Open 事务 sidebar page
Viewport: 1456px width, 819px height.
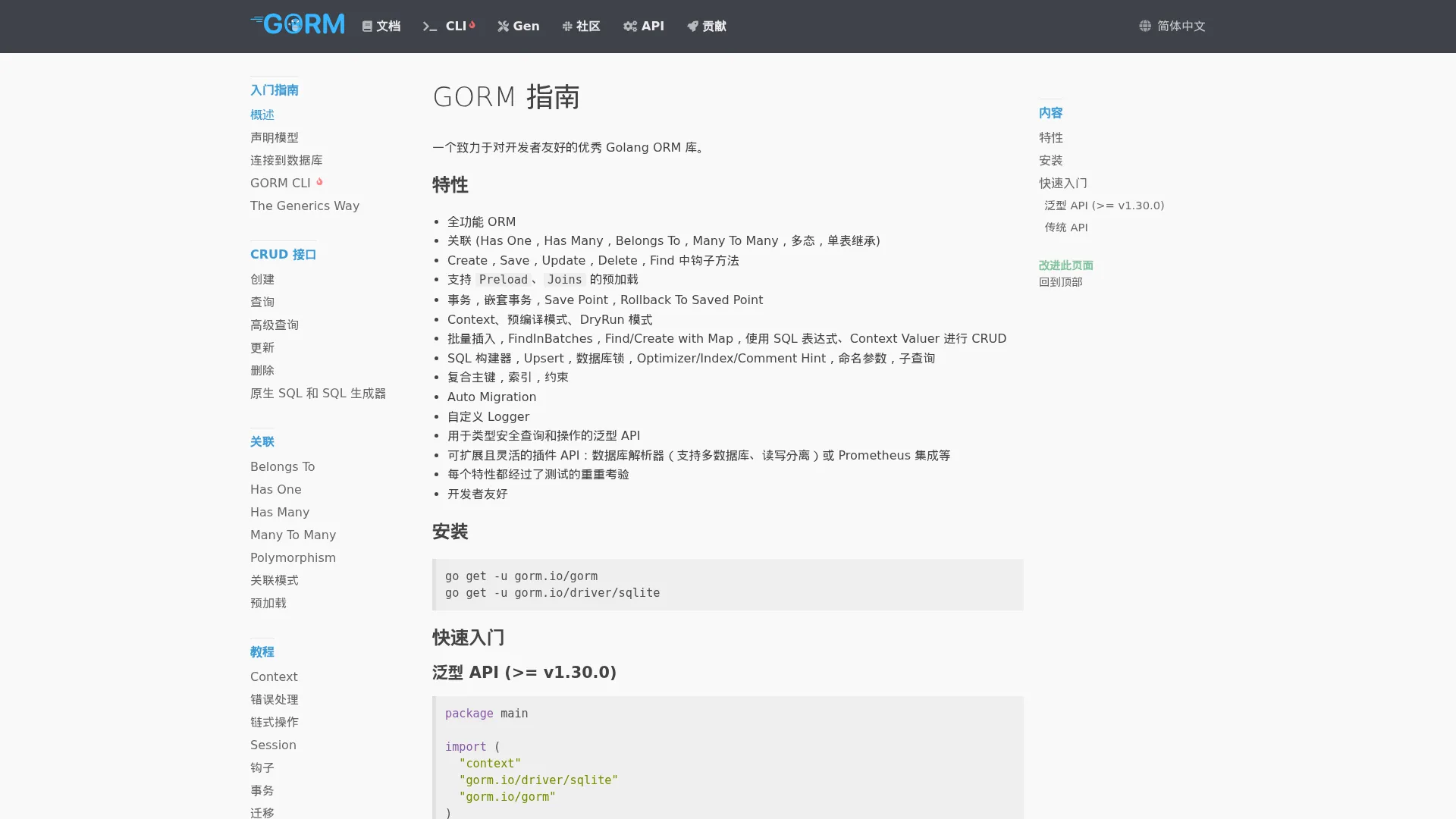tap(262, 790)
